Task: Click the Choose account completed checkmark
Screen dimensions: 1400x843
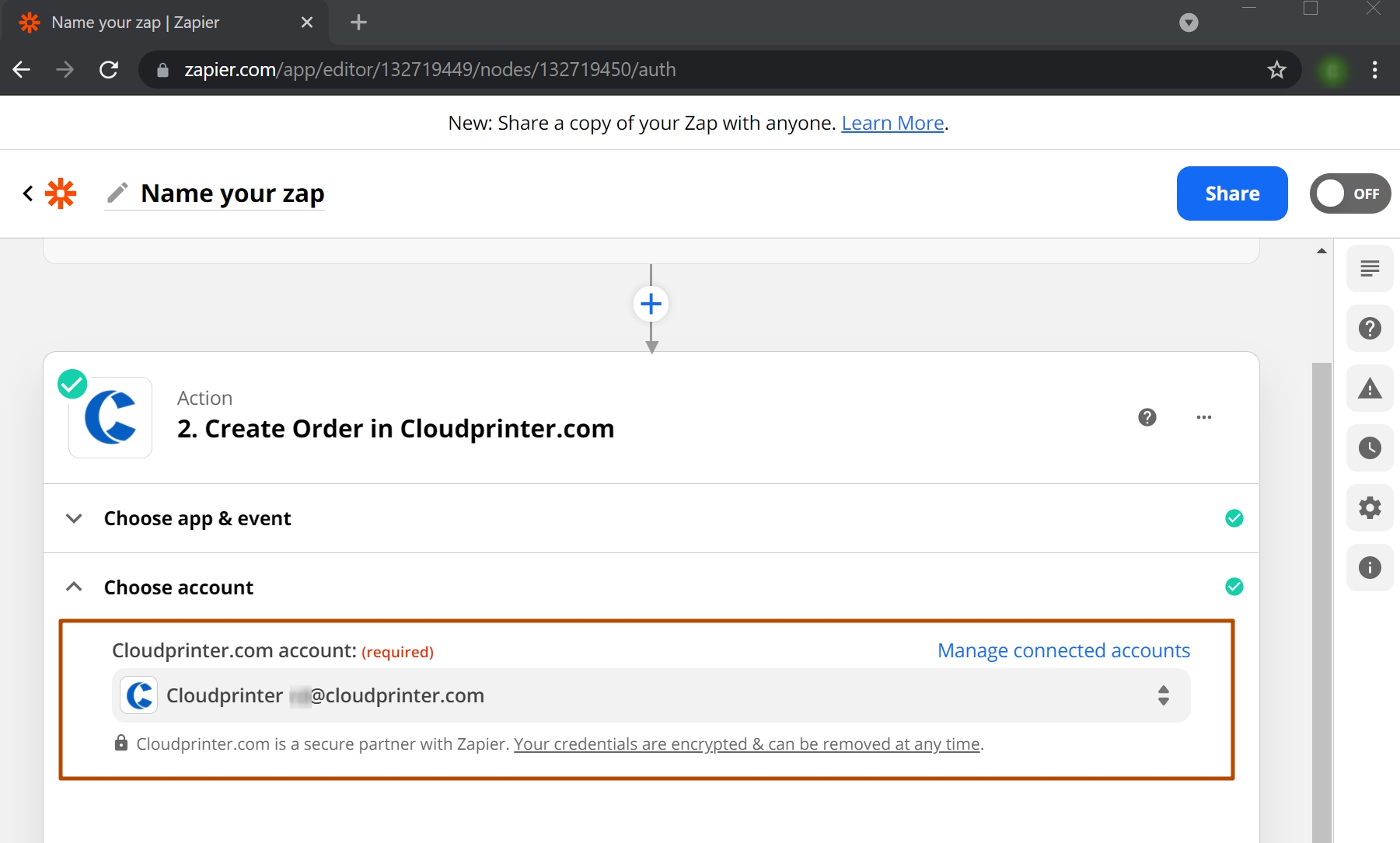Action: pos(1234,587)
